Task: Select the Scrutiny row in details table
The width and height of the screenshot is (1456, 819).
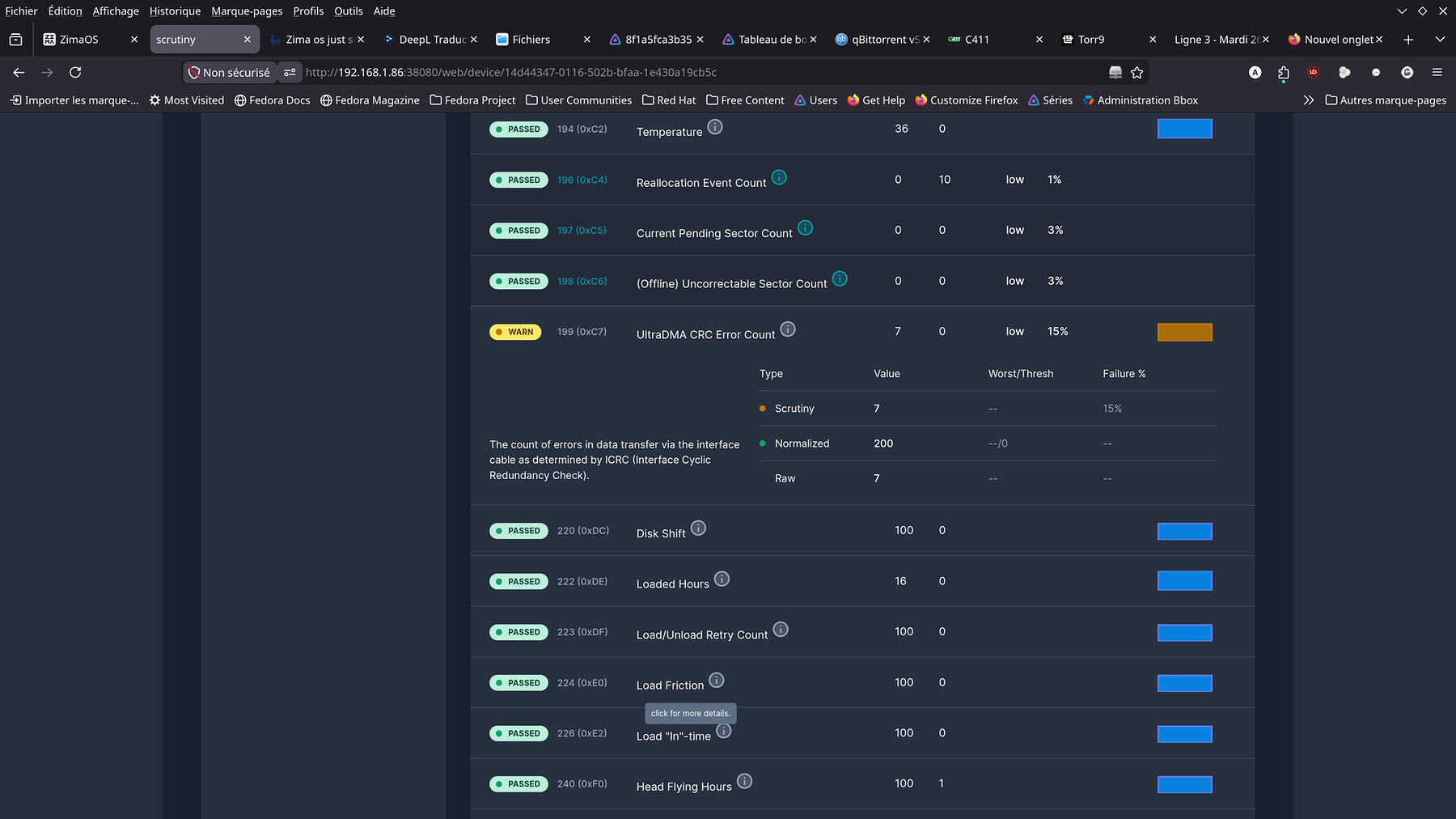Action: point(988,409)
